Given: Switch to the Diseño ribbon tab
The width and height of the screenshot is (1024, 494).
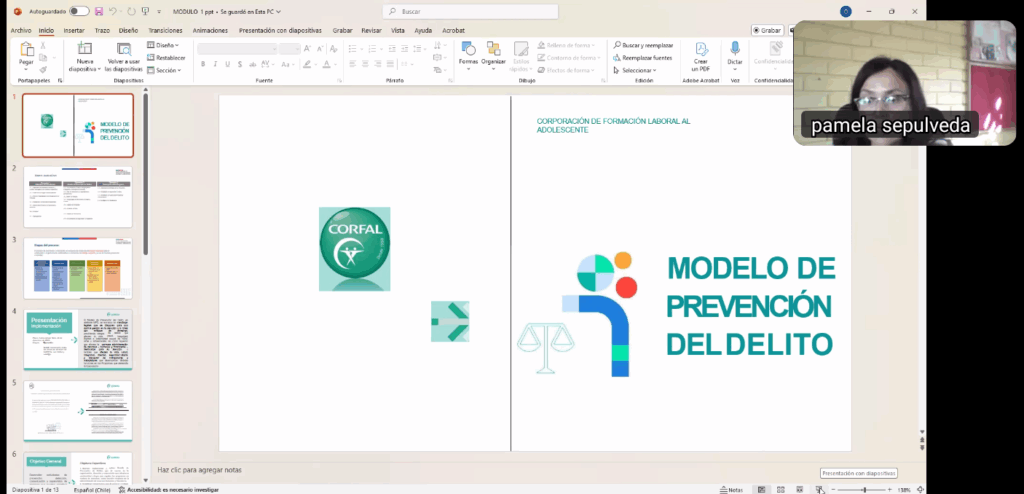Looking at the screenshot, I should pyautogui.click(x=128, y=30).
